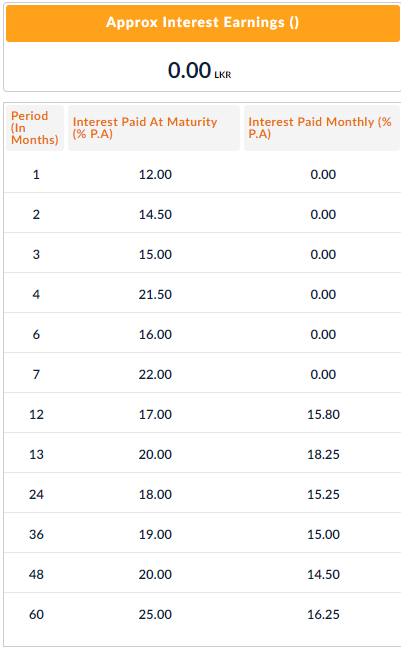Click the 6 month period row
This screenshot has width=401, height=651.
point(202,335)
